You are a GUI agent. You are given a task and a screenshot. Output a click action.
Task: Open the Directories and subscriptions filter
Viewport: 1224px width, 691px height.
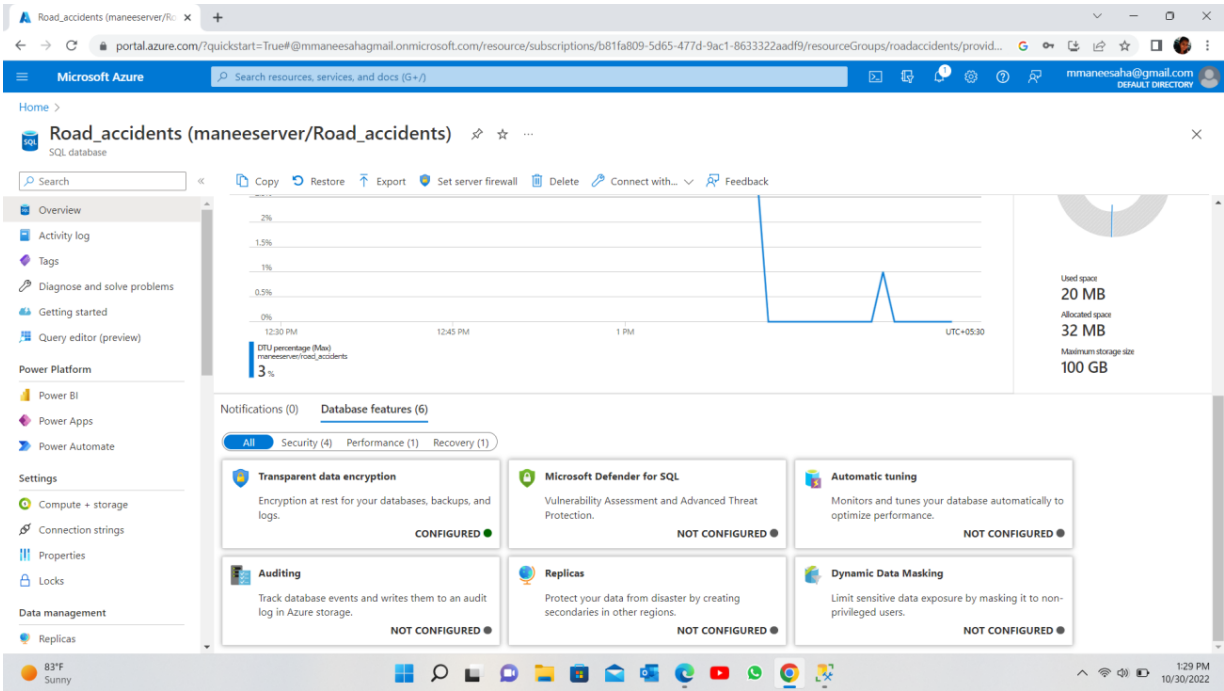(x=907, y=77)
